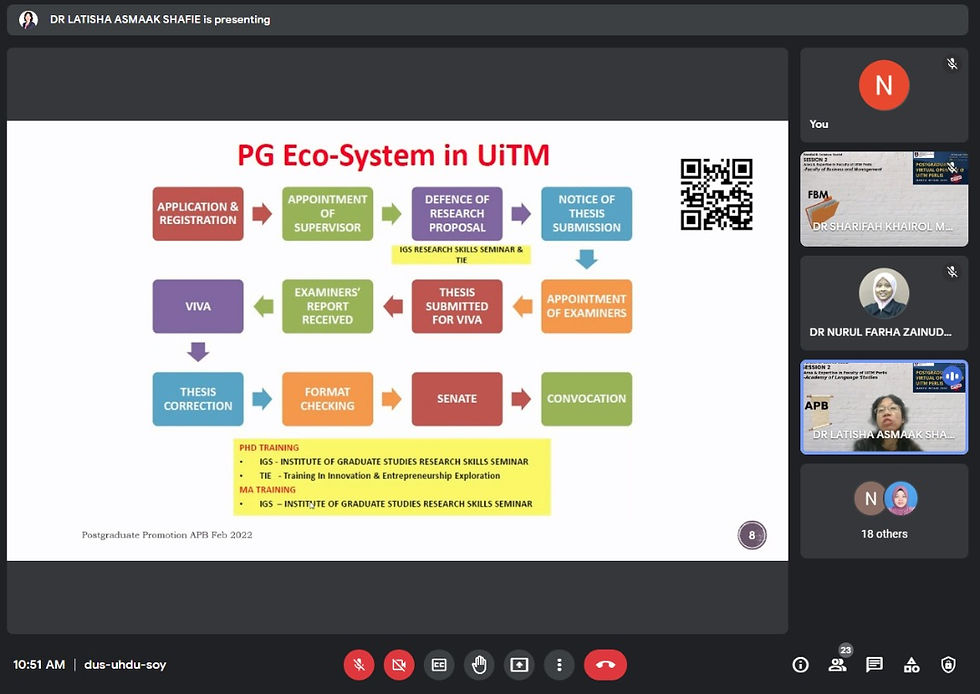Click 'APPOINTMENT OF SUPERVISOR' box
Screen dimensions: 980x694
[x=328, y=213]
